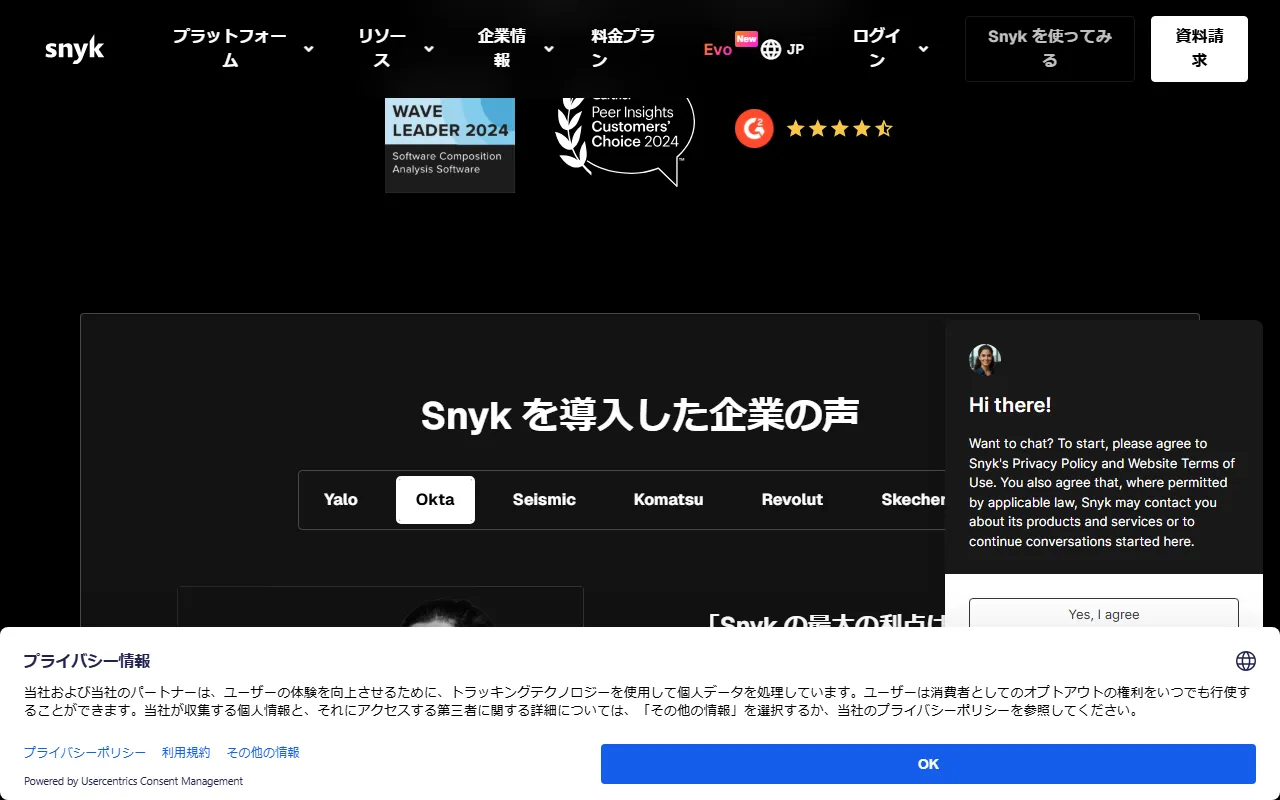Click the chat assistant's avatar photo
This screenshot has width=1280, height=800.
click(985, 359)
